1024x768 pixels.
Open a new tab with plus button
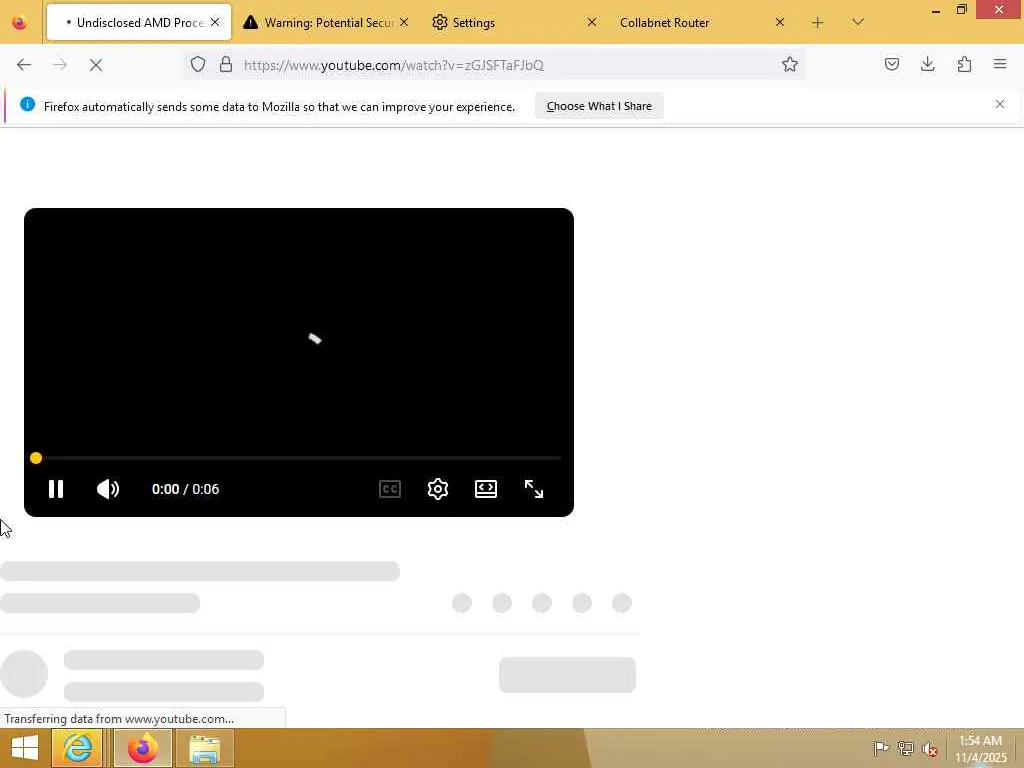817,23
